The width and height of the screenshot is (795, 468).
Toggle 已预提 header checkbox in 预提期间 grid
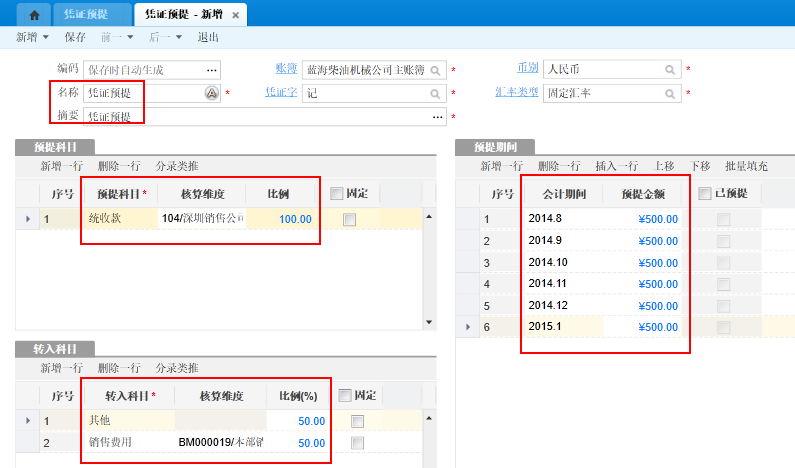click(705, 193)
